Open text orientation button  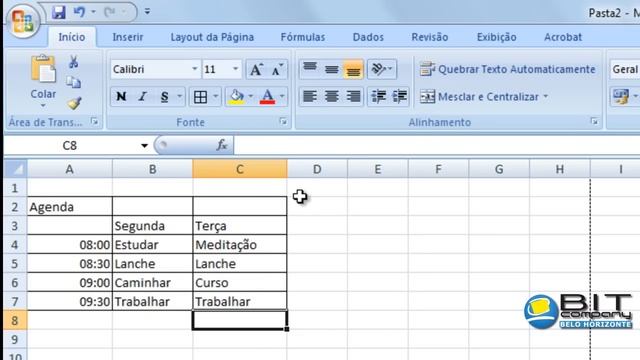tap(382, 69)
